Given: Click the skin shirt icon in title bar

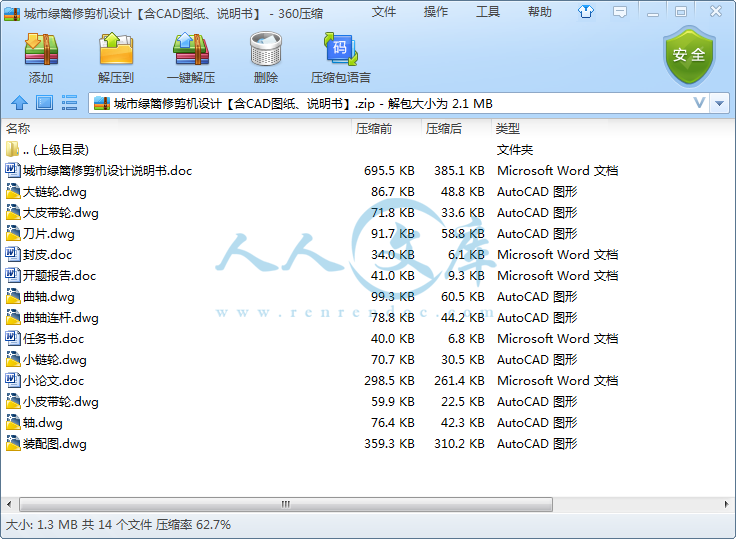Looking at the screenshot, I should [585, 12].
